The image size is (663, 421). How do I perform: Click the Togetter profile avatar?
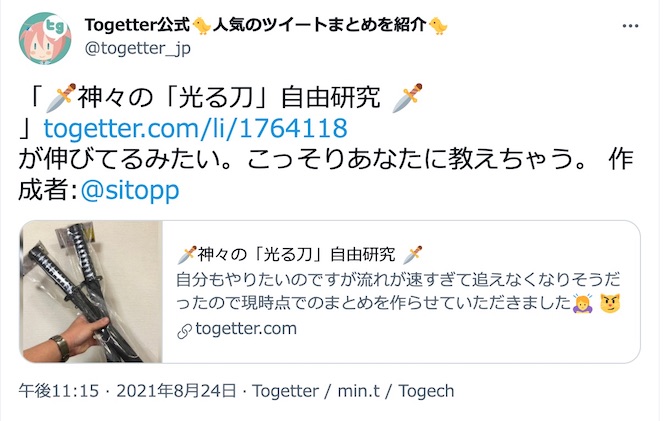point(45,38)
